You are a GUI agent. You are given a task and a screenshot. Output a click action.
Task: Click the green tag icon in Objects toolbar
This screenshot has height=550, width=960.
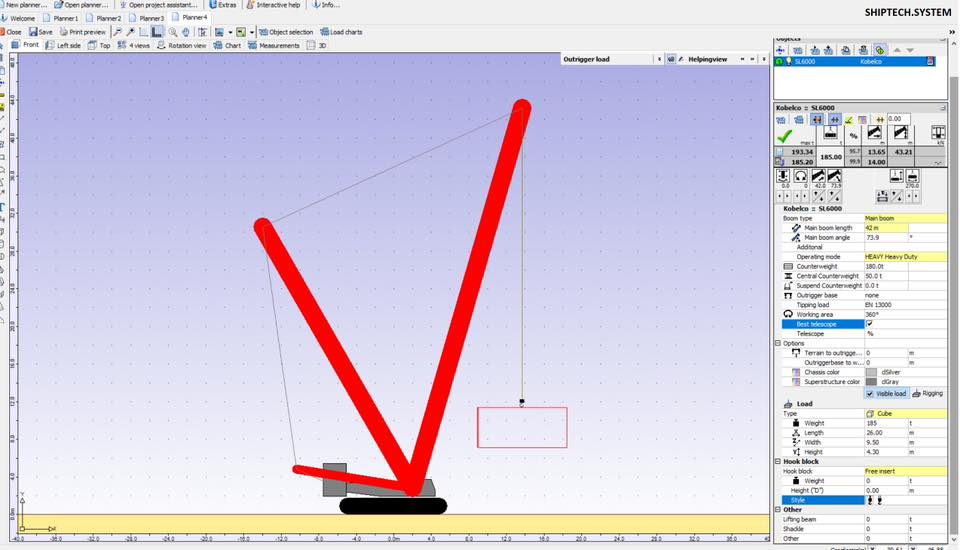[880, 50]
